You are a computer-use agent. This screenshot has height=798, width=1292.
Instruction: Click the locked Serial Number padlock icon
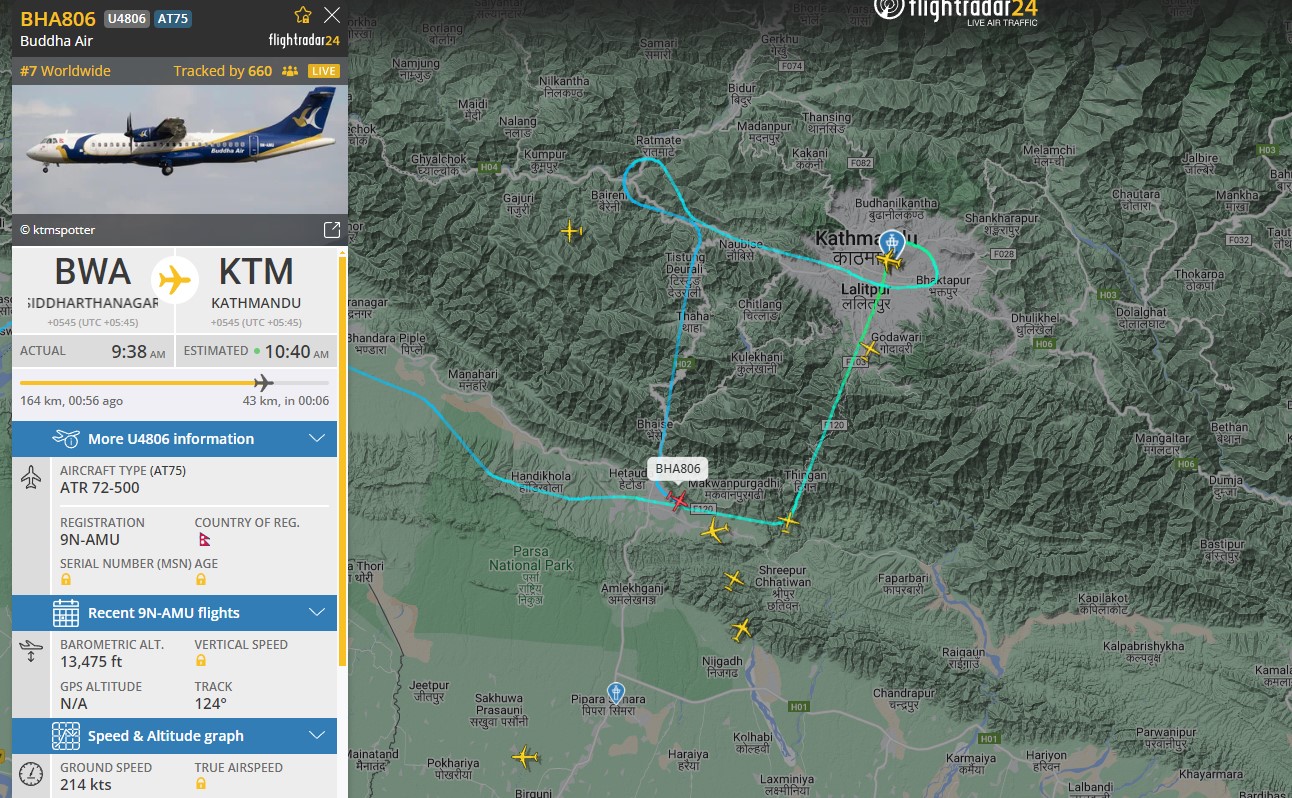tap(66, 579)
